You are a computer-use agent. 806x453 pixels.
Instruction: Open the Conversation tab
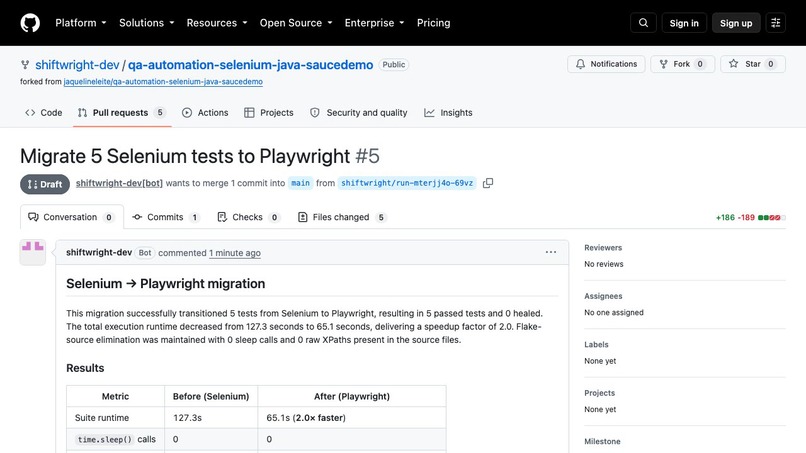coord(71,217)
